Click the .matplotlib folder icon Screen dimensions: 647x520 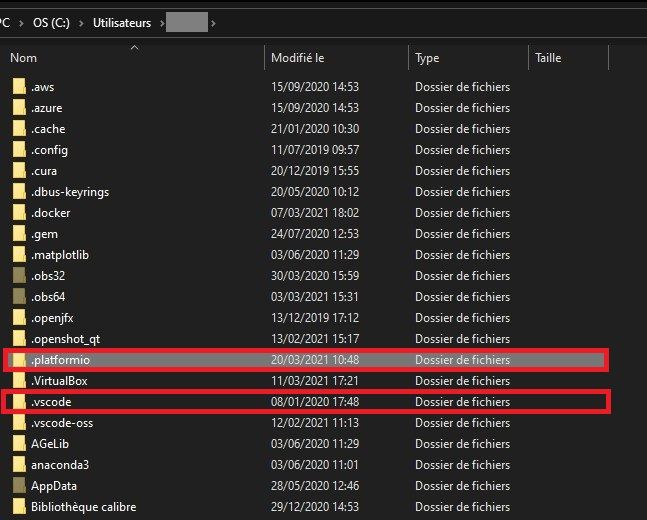[19, 255]
